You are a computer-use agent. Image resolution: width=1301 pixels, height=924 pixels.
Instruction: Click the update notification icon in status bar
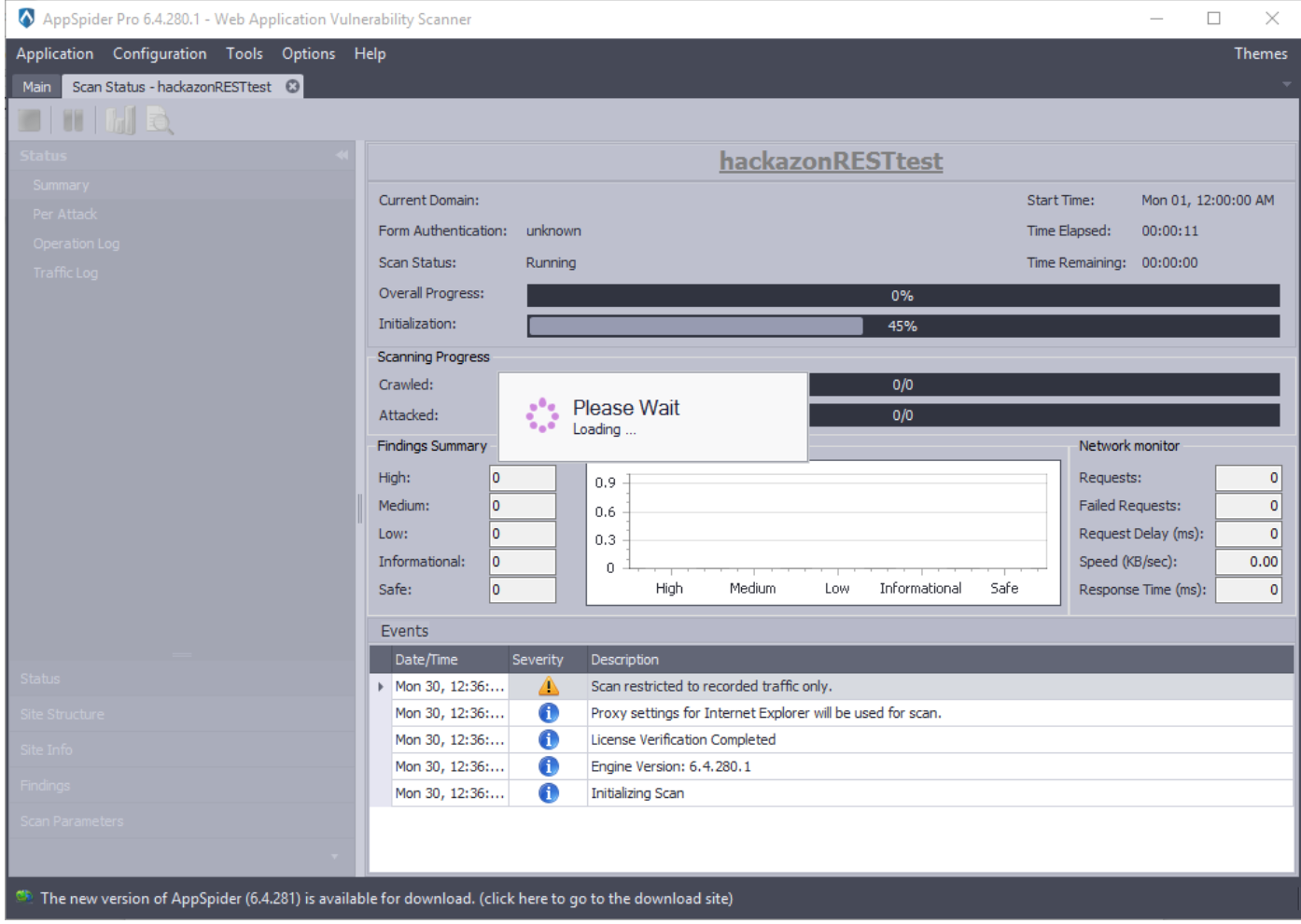tap(24, 899)
